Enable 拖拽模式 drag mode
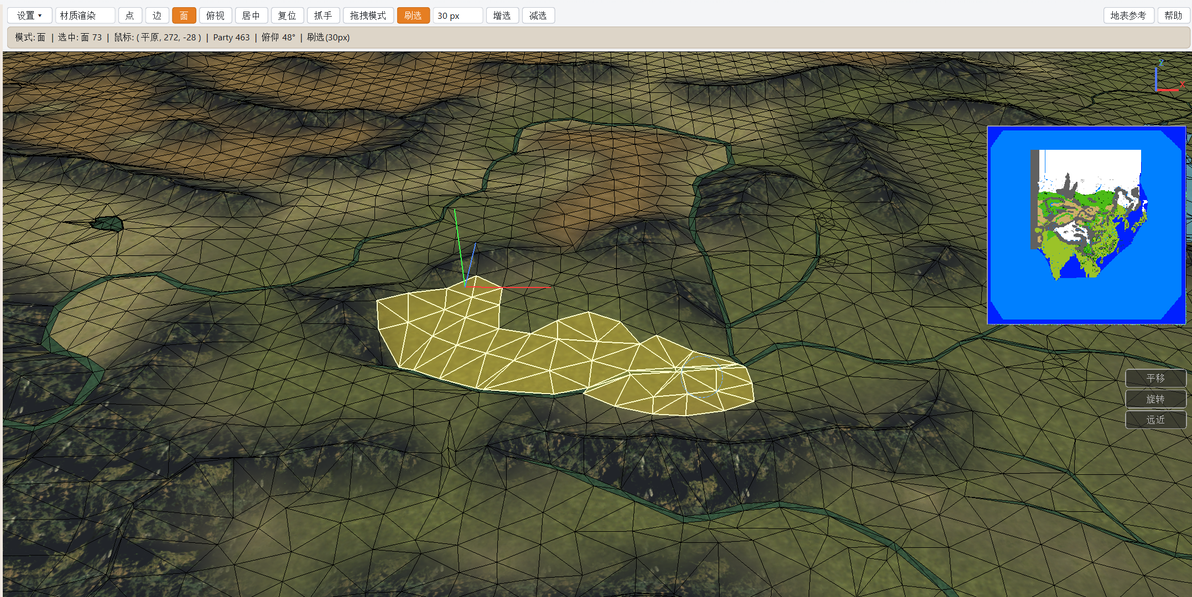This screenshot has height=597, width=1192. coord(368,15)
